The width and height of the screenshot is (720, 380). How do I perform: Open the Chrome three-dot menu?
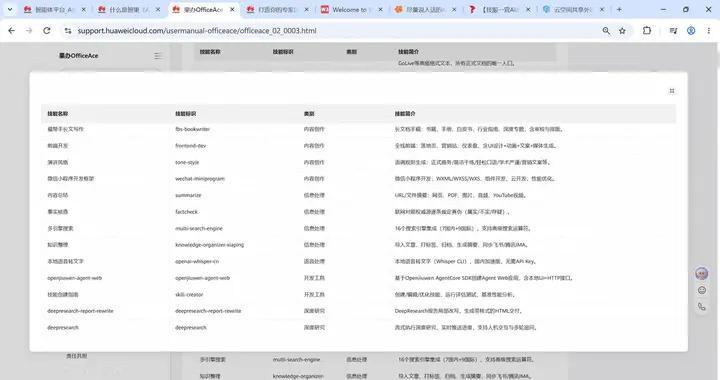click(x=709, y=31)
